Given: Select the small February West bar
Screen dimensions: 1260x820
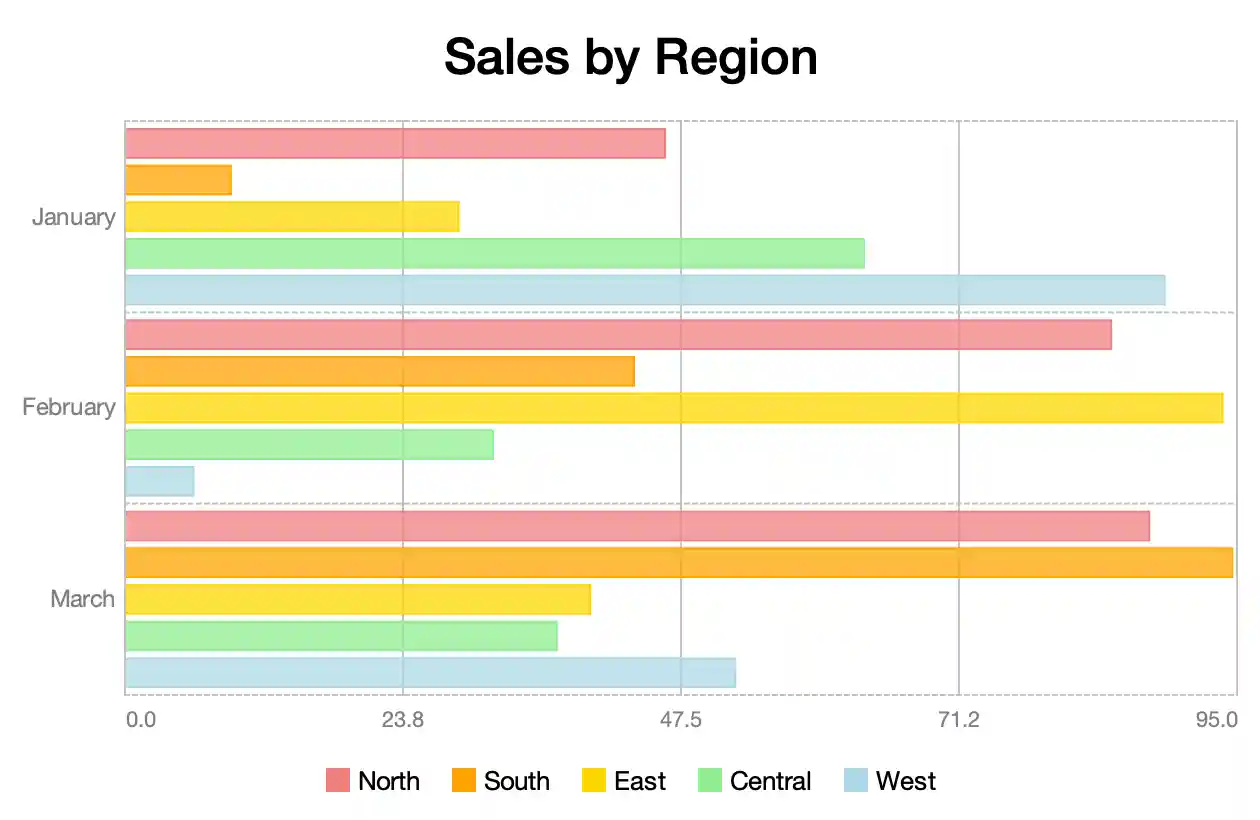Looking at the screenshot, I should pyautogui.click(x=159, y=481).
